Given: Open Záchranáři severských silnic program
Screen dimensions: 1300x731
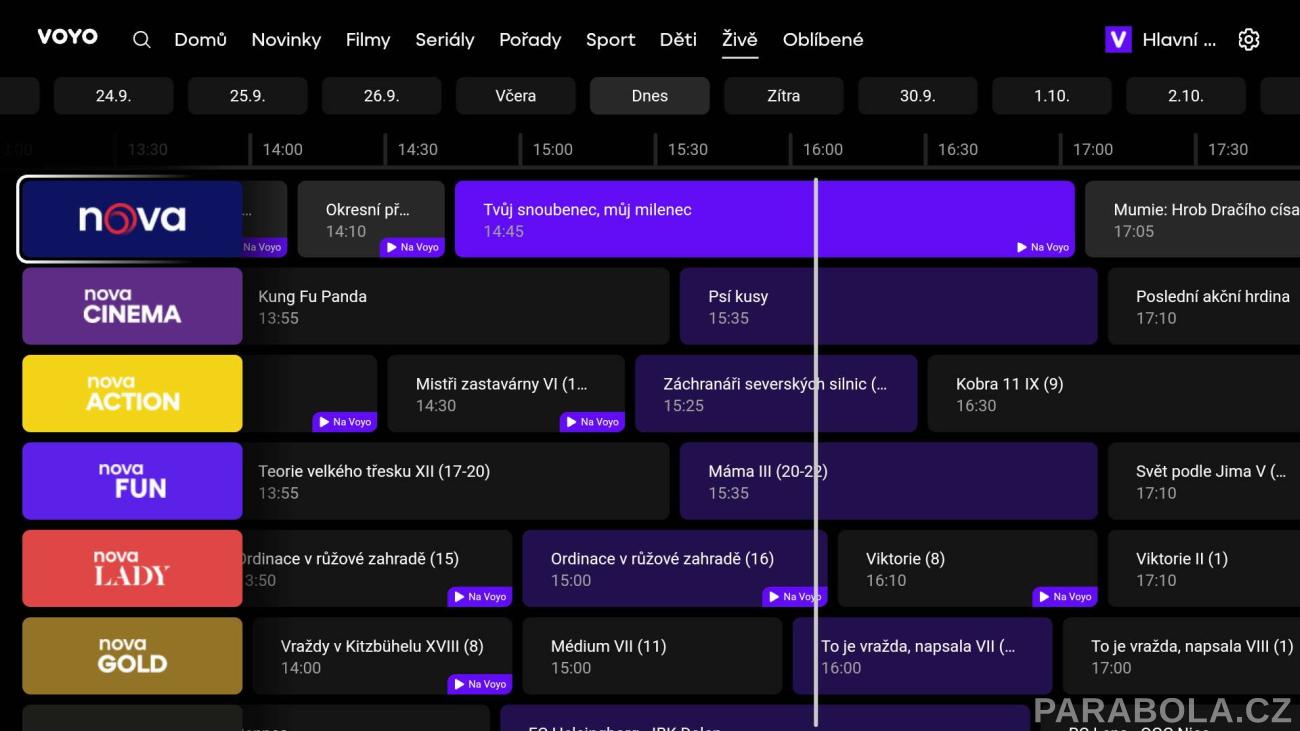Looking at the screenshot, I should [x=776, y=394].
